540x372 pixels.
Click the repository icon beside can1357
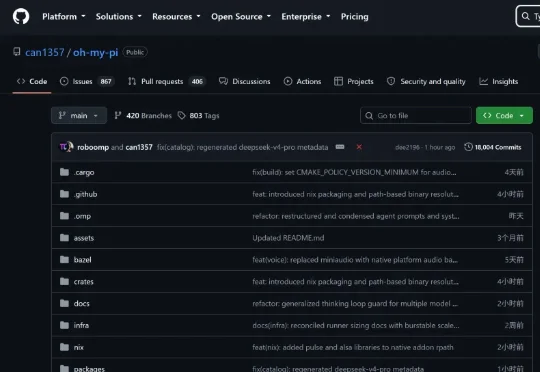click(x=17, y=52)
